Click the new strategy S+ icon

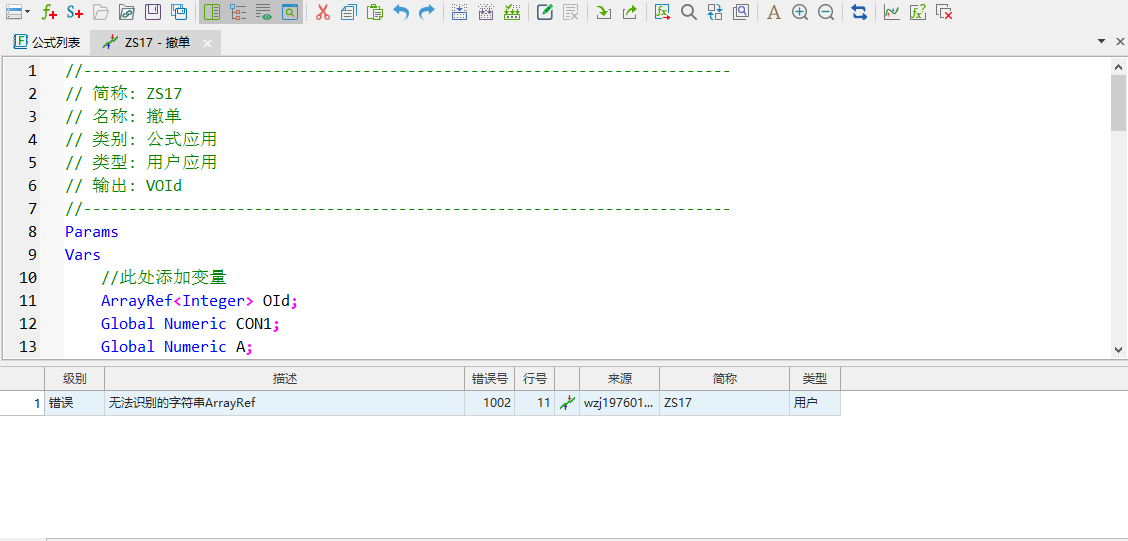75,12
